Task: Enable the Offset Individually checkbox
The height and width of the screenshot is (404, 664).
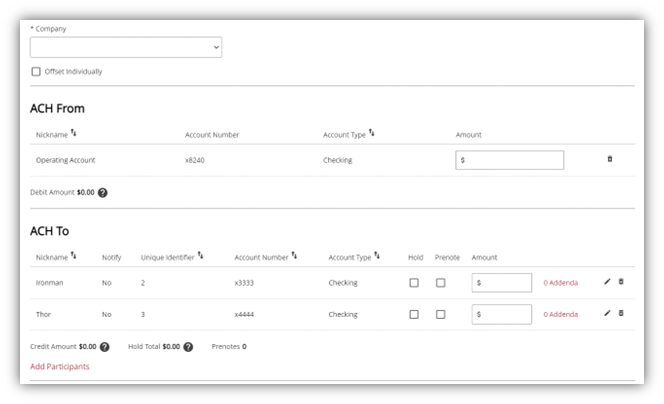Action: [x=36, y=72]
